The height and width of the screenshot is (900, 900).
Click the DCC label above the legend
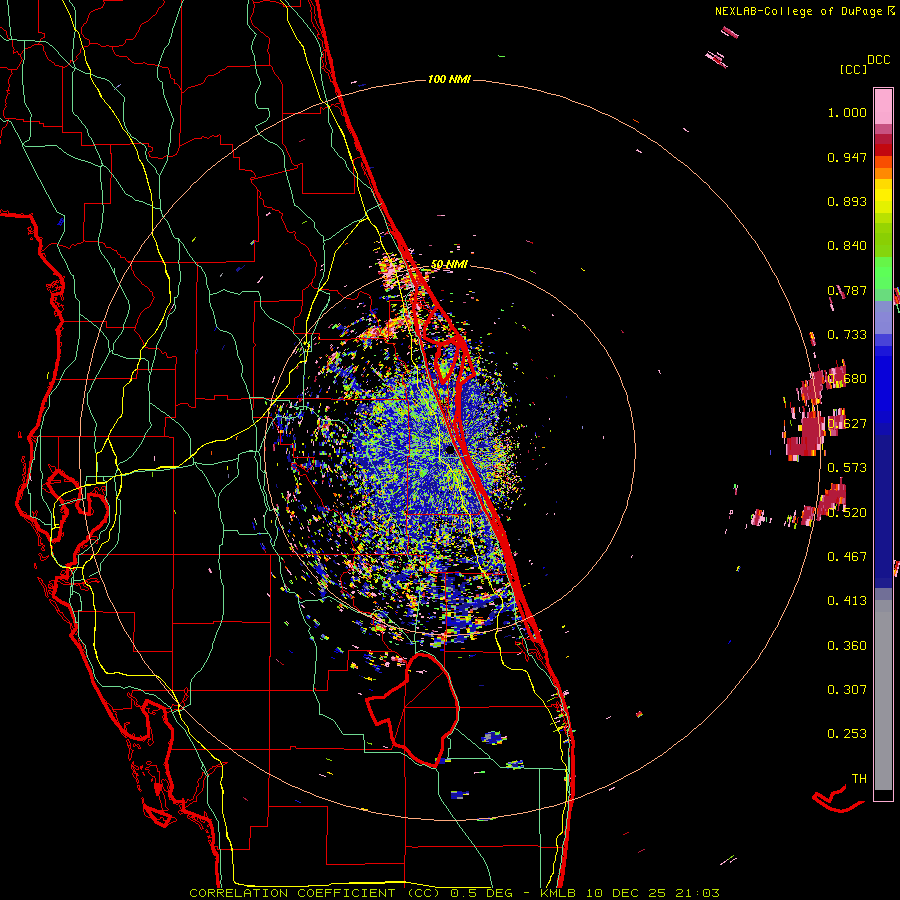[879, 60]
